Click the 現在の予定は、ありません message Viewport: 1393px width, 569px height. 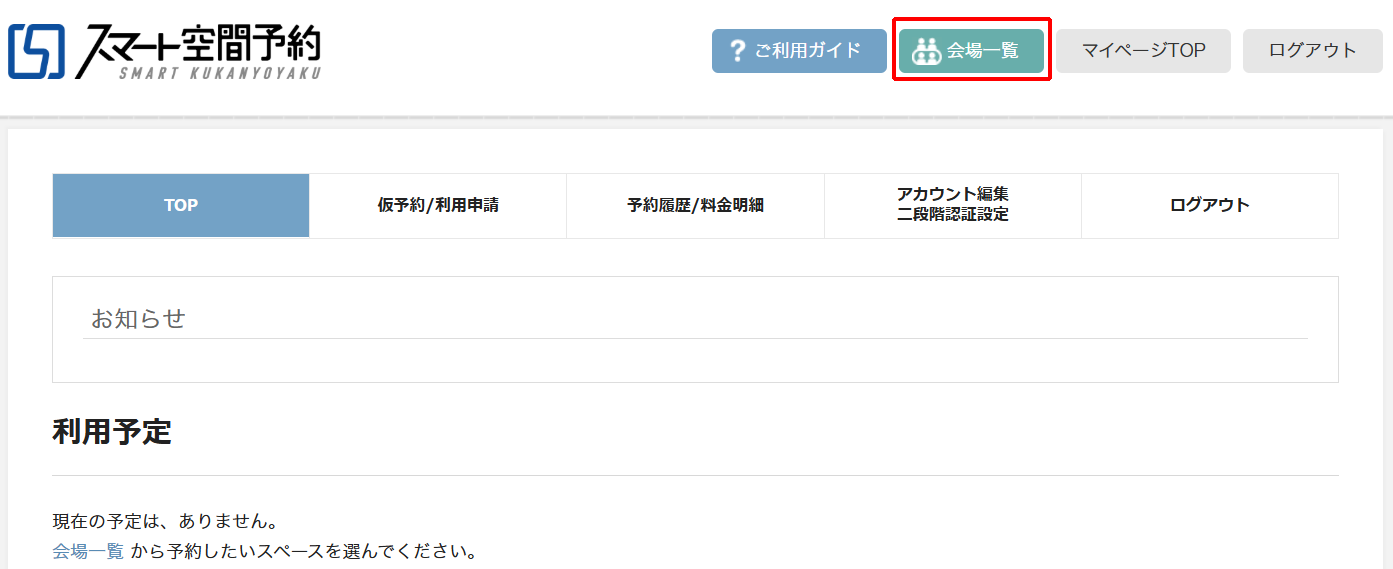(164, 521)
